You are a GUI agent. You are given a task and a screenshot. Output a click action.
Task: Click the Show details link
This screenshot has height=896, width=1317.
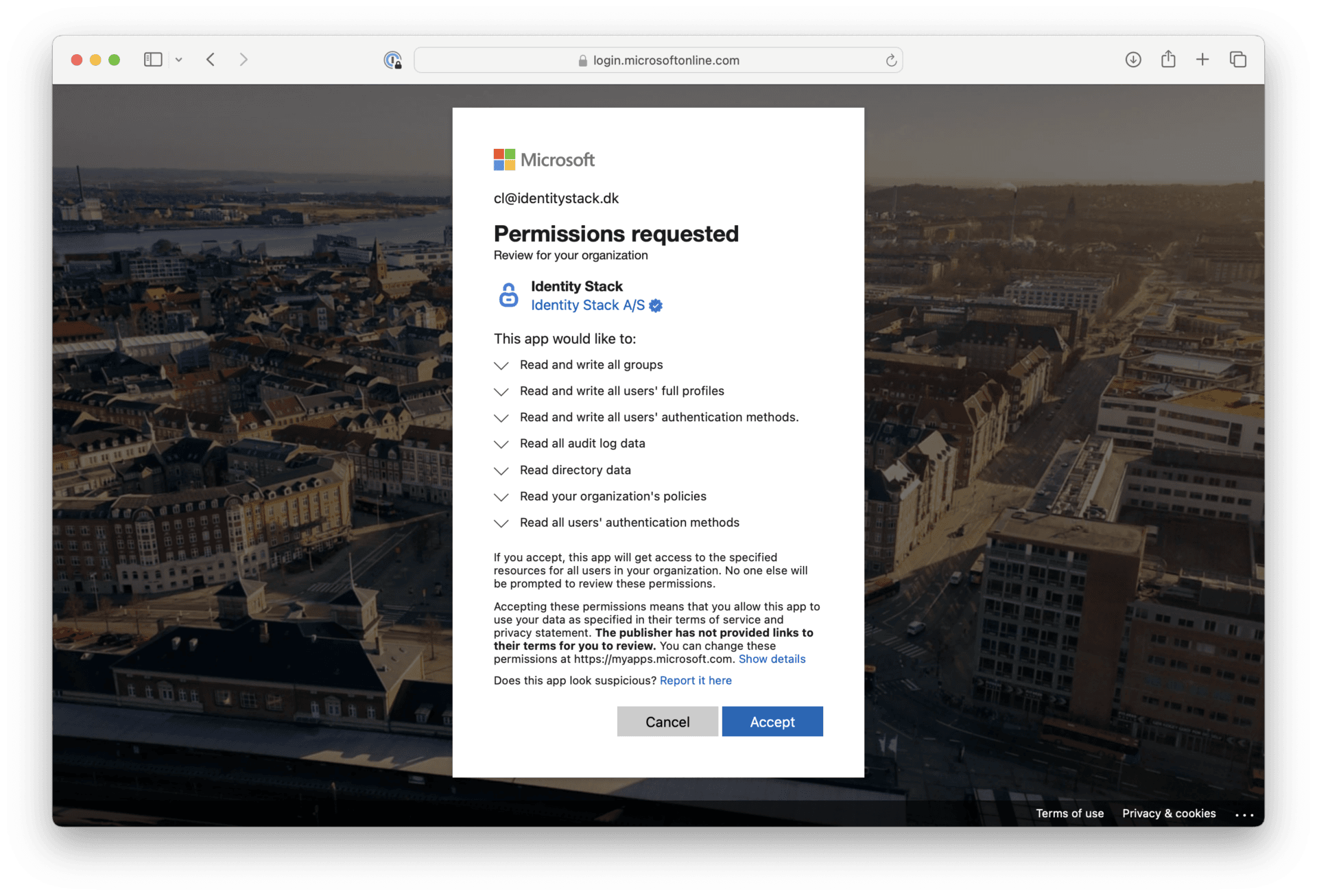[772, 659]
